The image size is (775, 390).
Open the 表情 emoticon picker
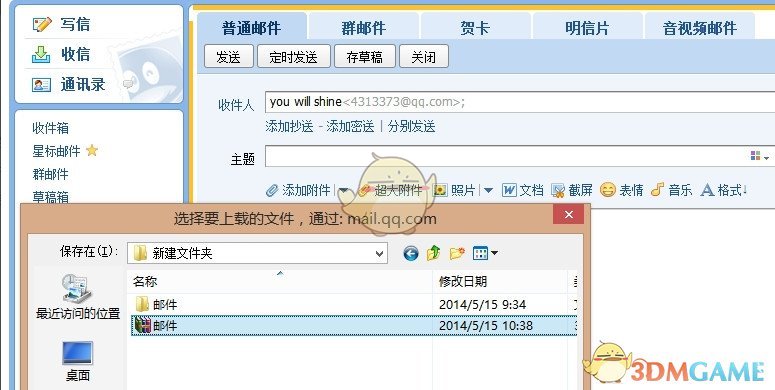[x=622, y=190]
